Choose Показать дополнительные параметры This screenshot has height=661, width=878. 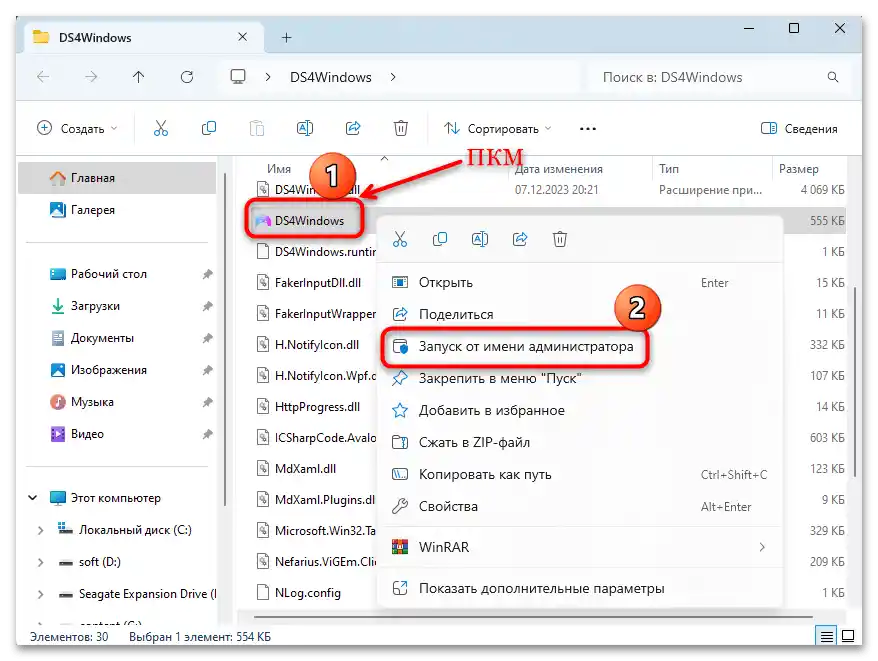click(580, 588)
